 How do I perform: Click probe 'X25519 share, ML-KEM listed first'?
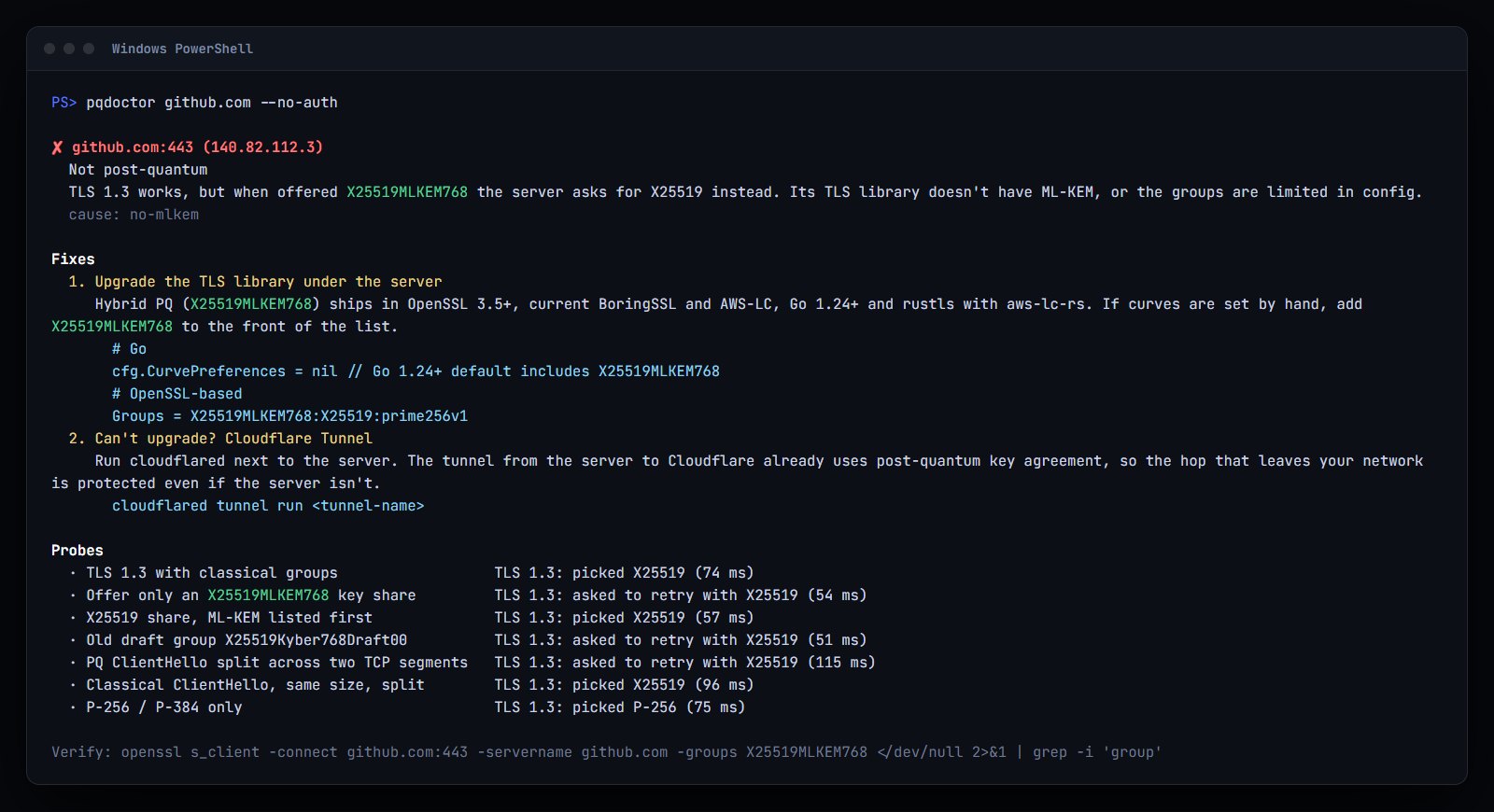point(229,618)
